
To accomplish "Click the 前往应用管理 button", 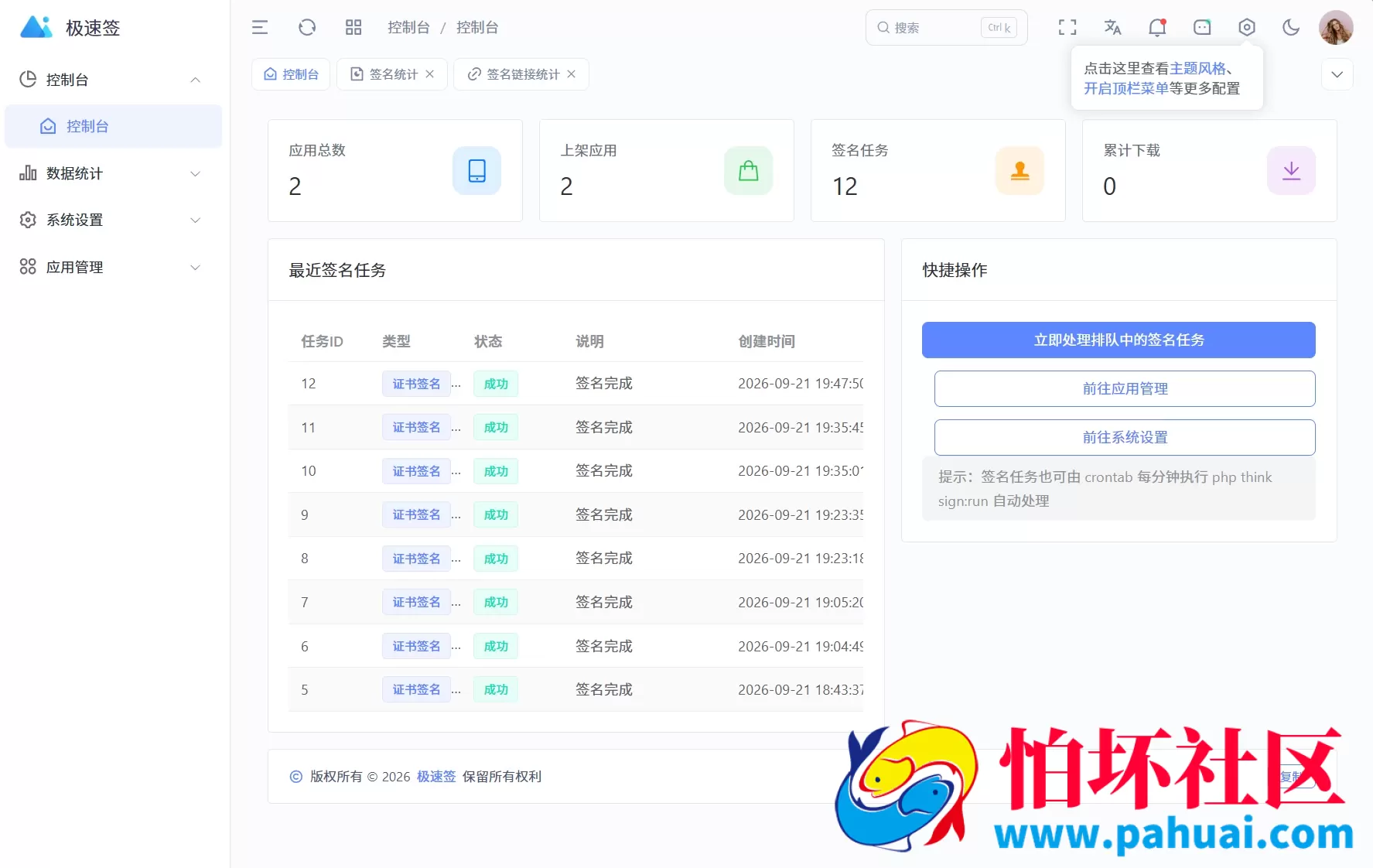I will (x=1125, y=388).
